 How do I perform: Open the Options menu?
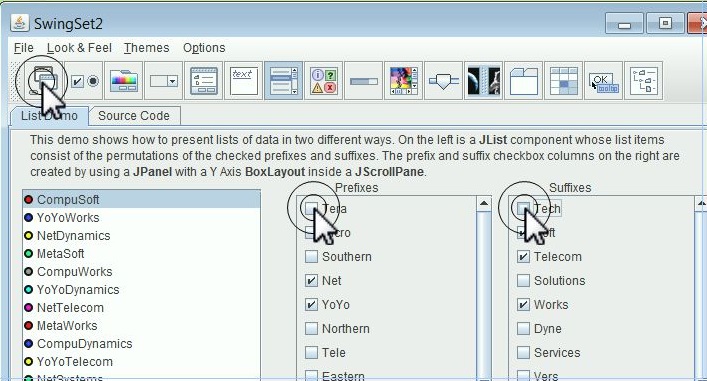[x=204, y=48]
